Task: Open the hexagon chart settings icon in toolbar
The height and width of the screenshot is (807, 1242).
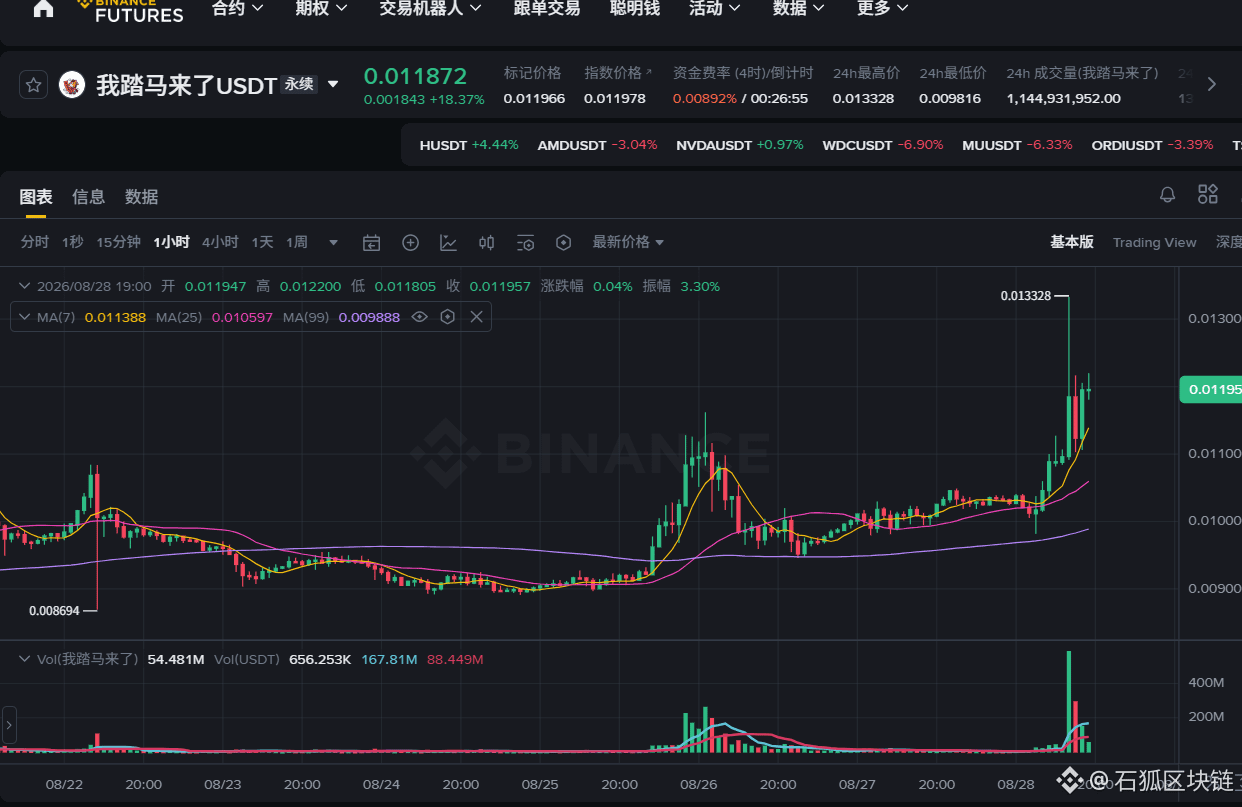Action: [564, 243]
